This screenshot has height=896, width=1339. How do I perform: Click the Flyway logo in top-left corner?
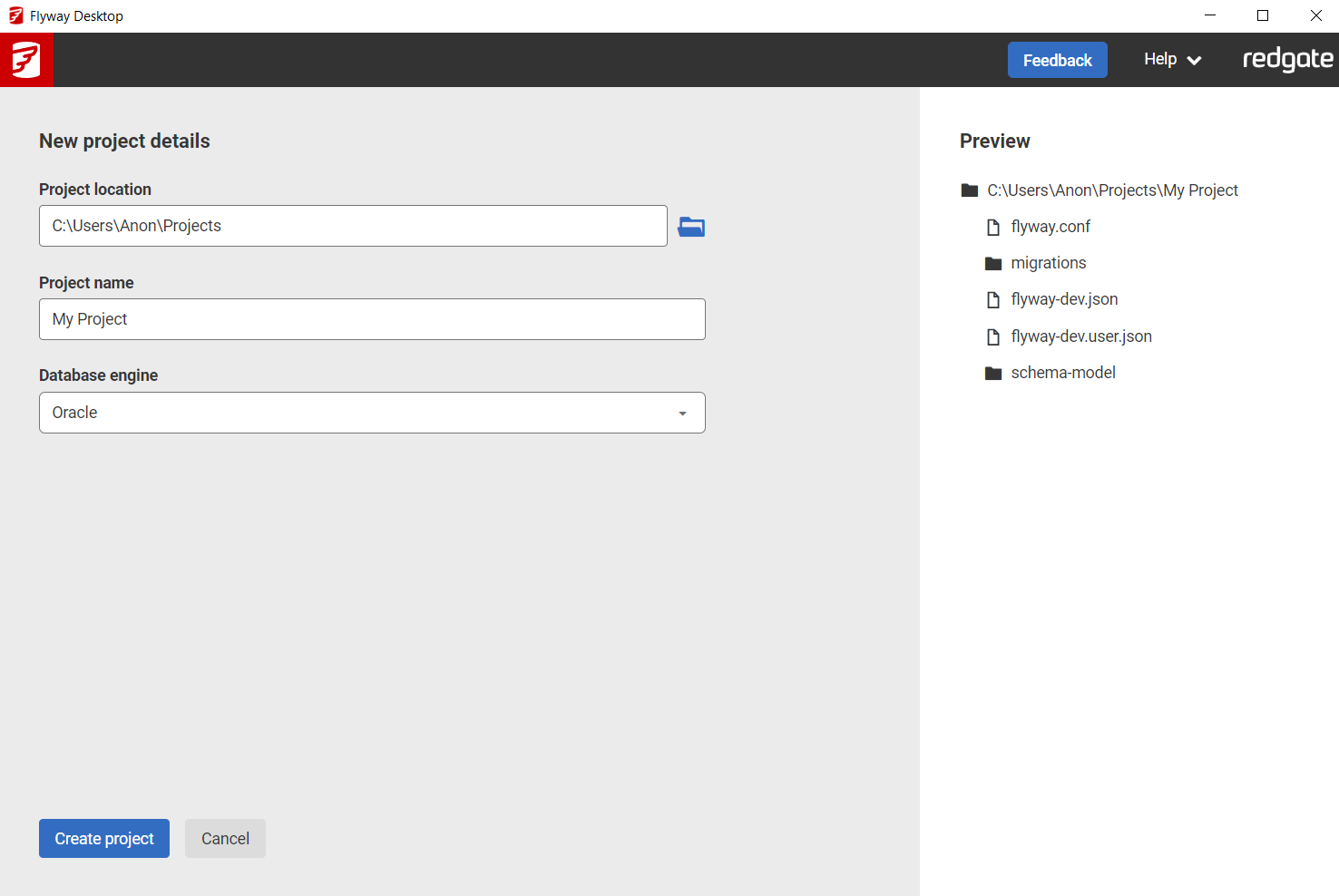pyautogui.click(x=26, y=60)
